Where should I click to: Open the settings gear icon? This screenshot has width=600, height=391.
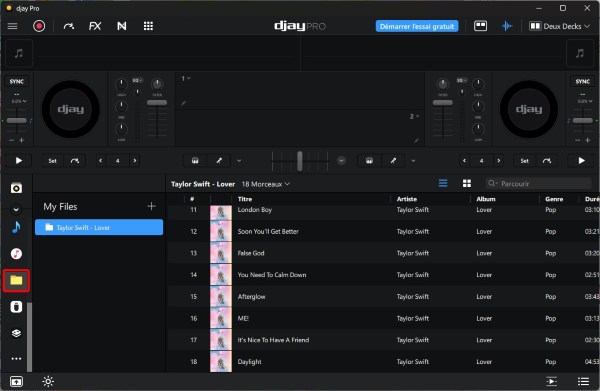click(48, 381)
